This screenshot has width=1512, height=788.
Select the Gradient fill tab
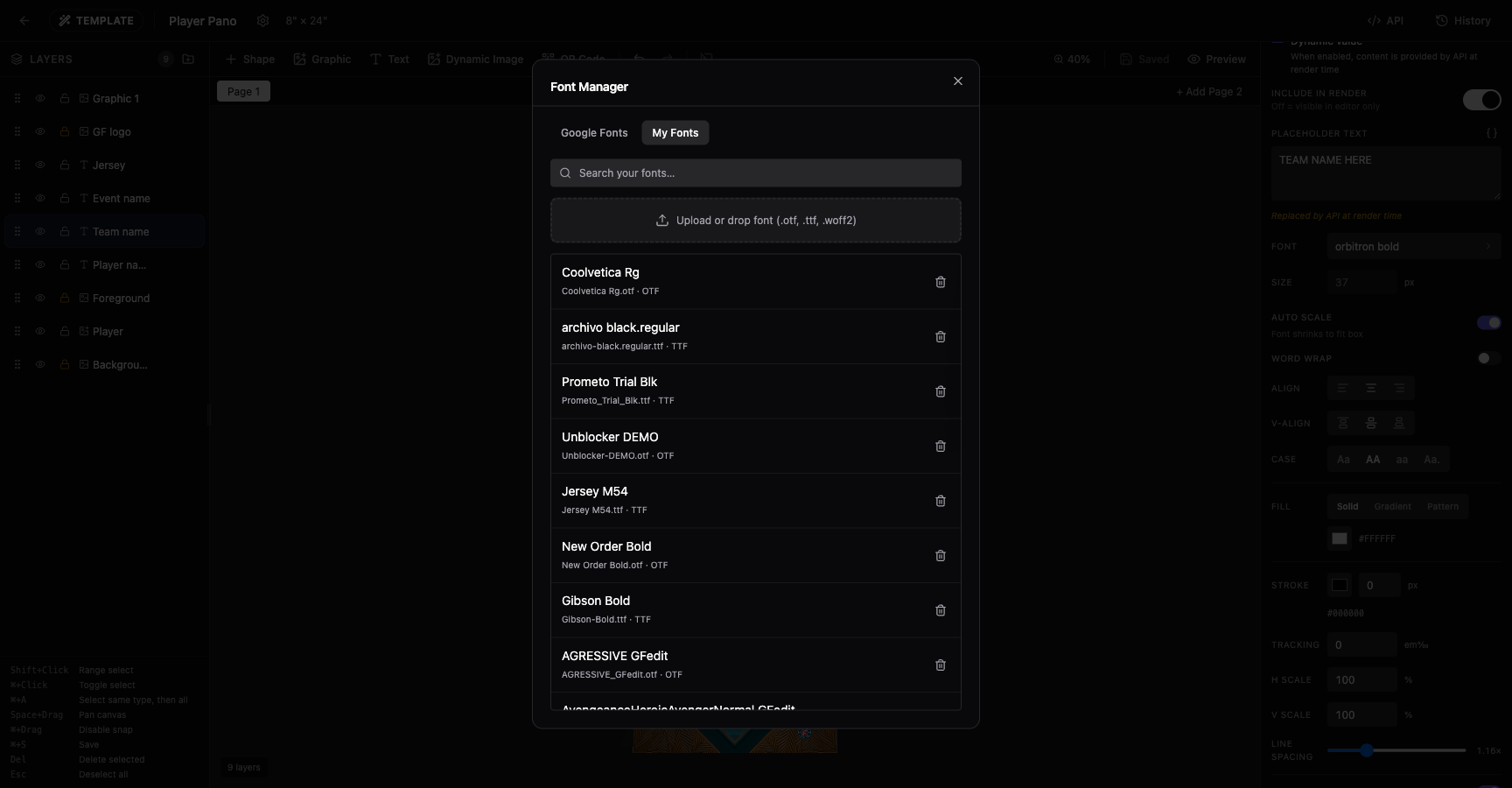pyautogui.click(x=1392, y=507)
